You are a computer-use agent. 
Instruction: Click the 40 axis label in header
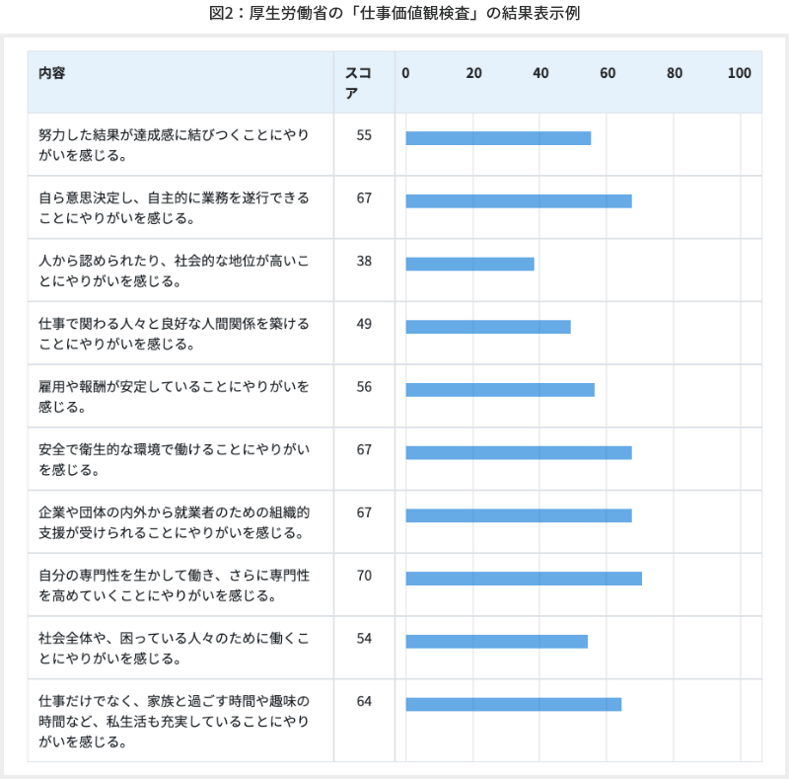click(x=541, y=73)
